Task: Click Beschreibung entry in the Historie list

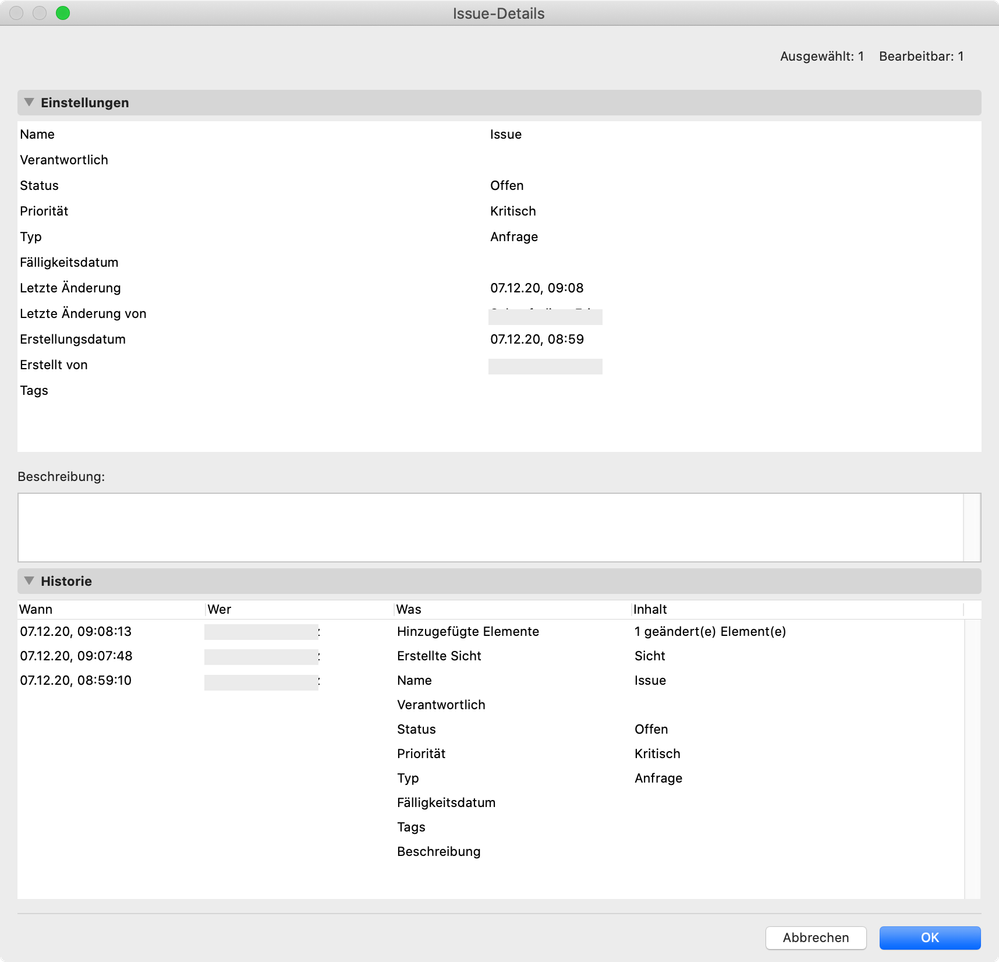Action: coord(438,851)
